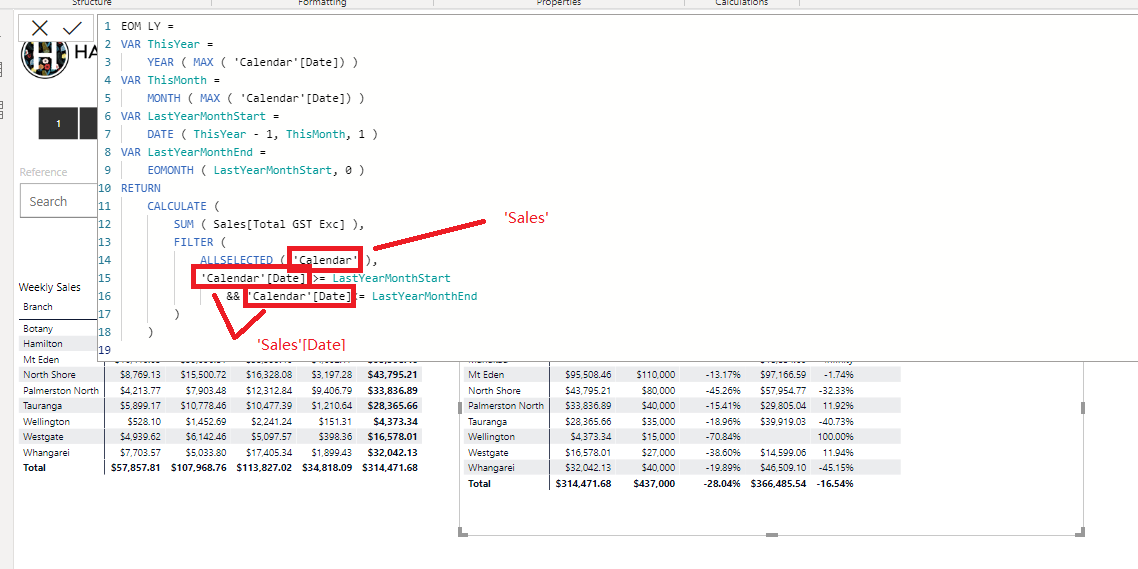Click the ALLSELECTED function in the formula
This screenshot has width=1138, height=569.
(236, 260)
